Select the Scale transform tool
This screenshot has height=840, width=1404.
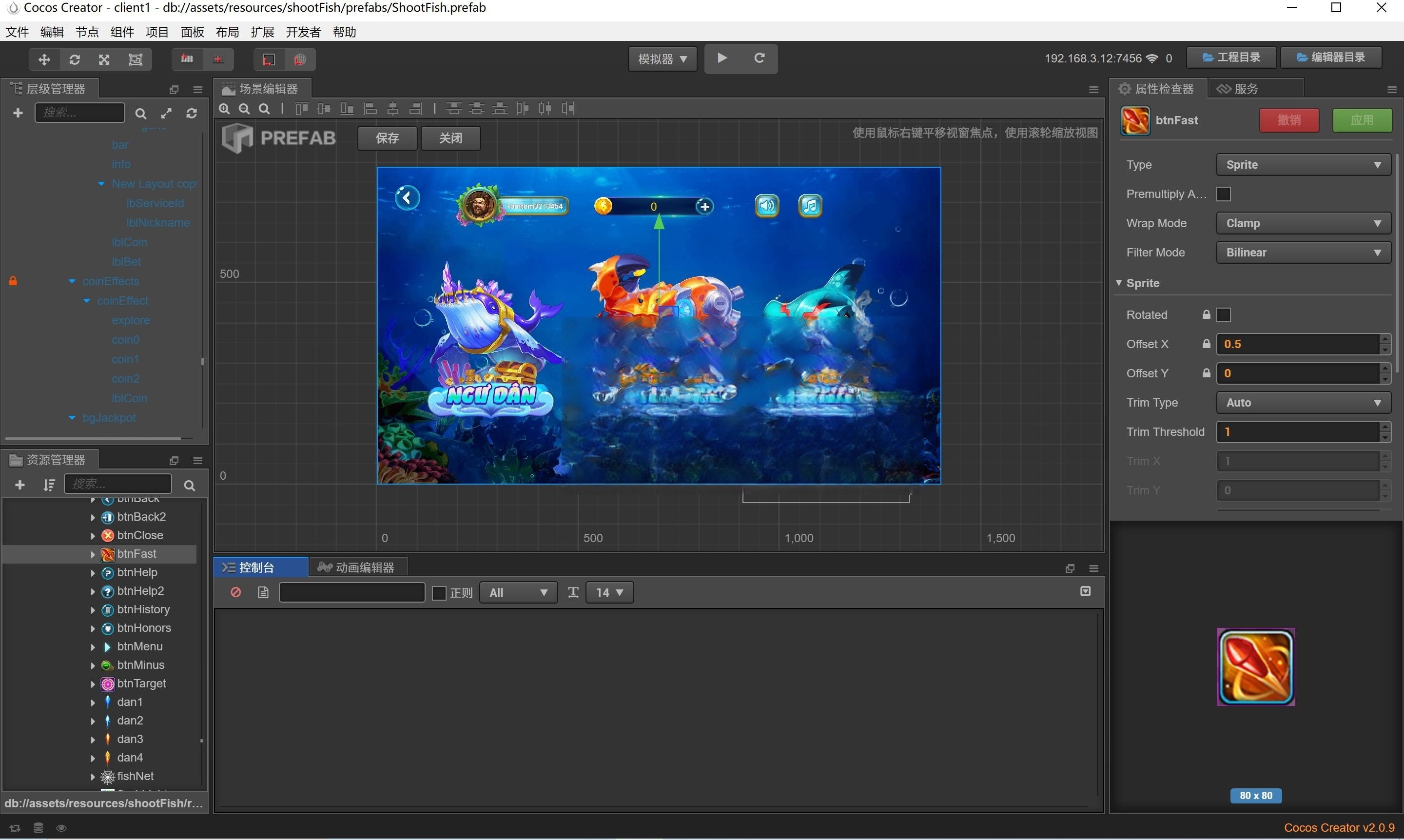pyautogui.click(x=104, y=59)
